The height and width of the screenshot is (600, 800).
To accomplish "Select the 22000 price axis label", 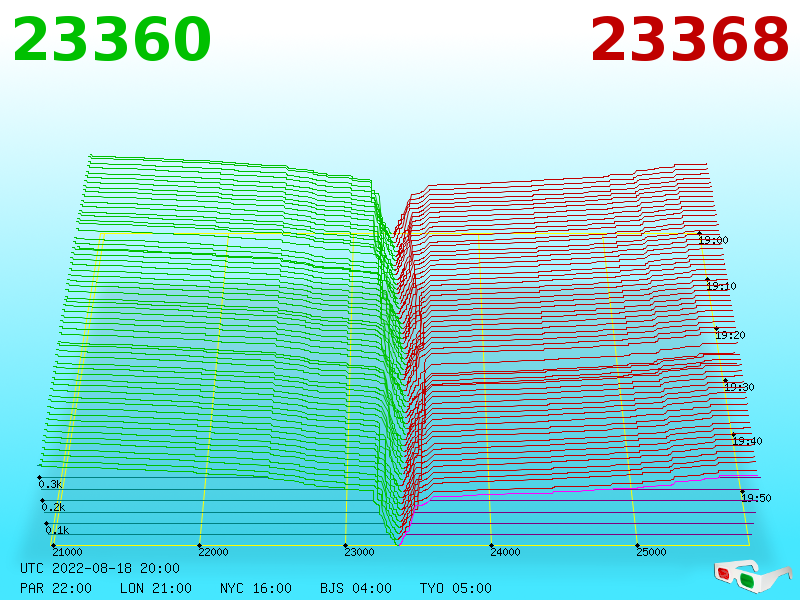I will 213,552.
